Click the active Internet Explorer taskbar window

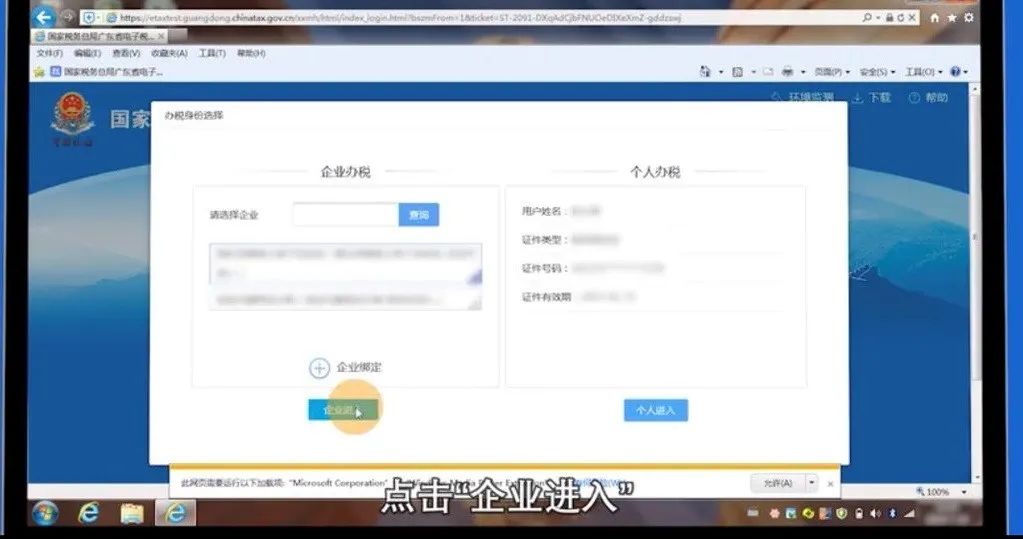[x=176, y=514]
